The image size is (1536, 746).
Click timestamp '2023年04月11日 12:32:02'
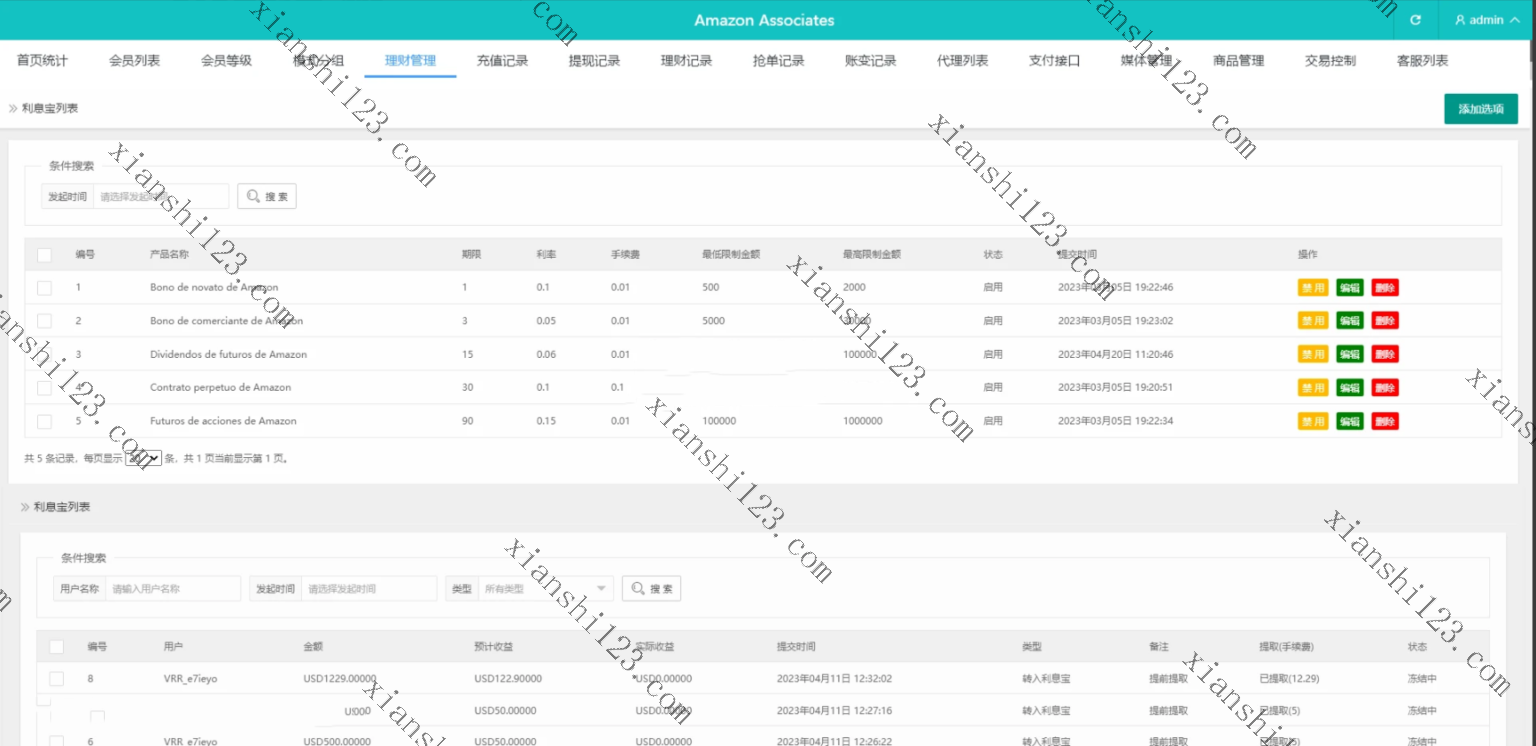click(x=834, y=679)
